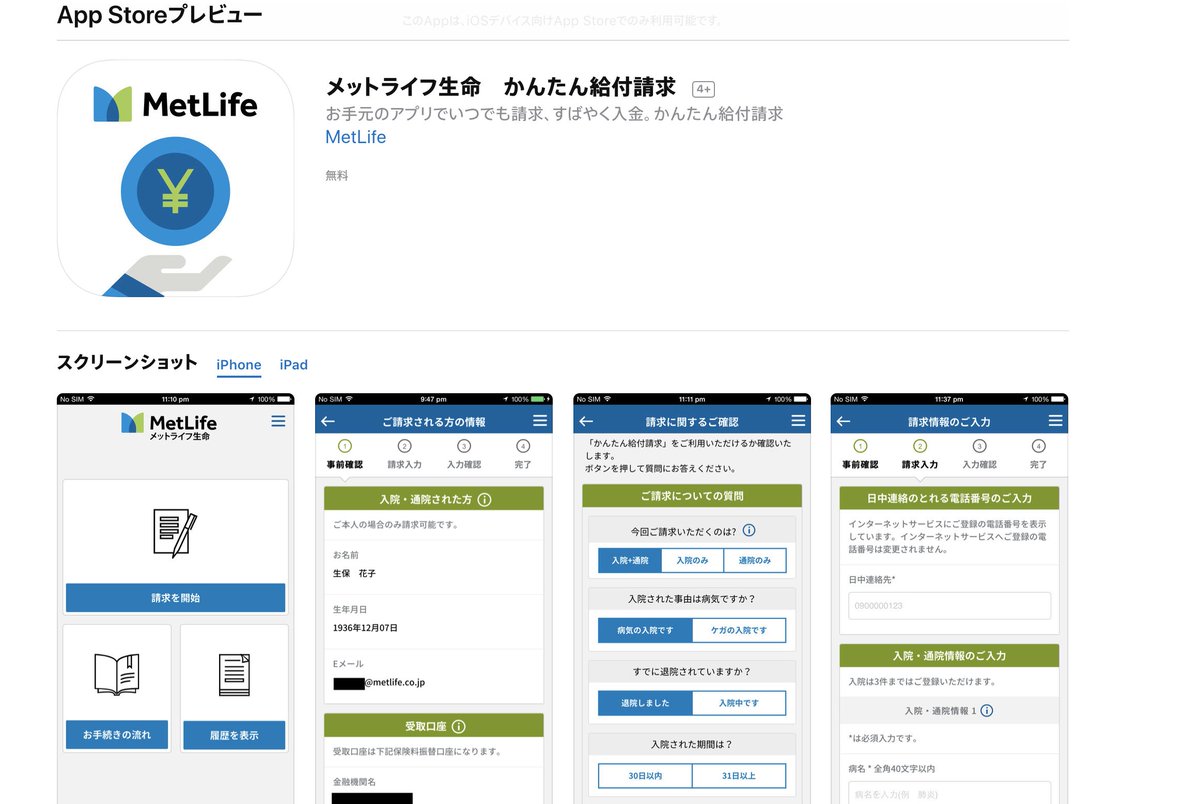Select 病気の入院です option
Image resolution: width=1200 pixels, height=804 pixels.
645,630
